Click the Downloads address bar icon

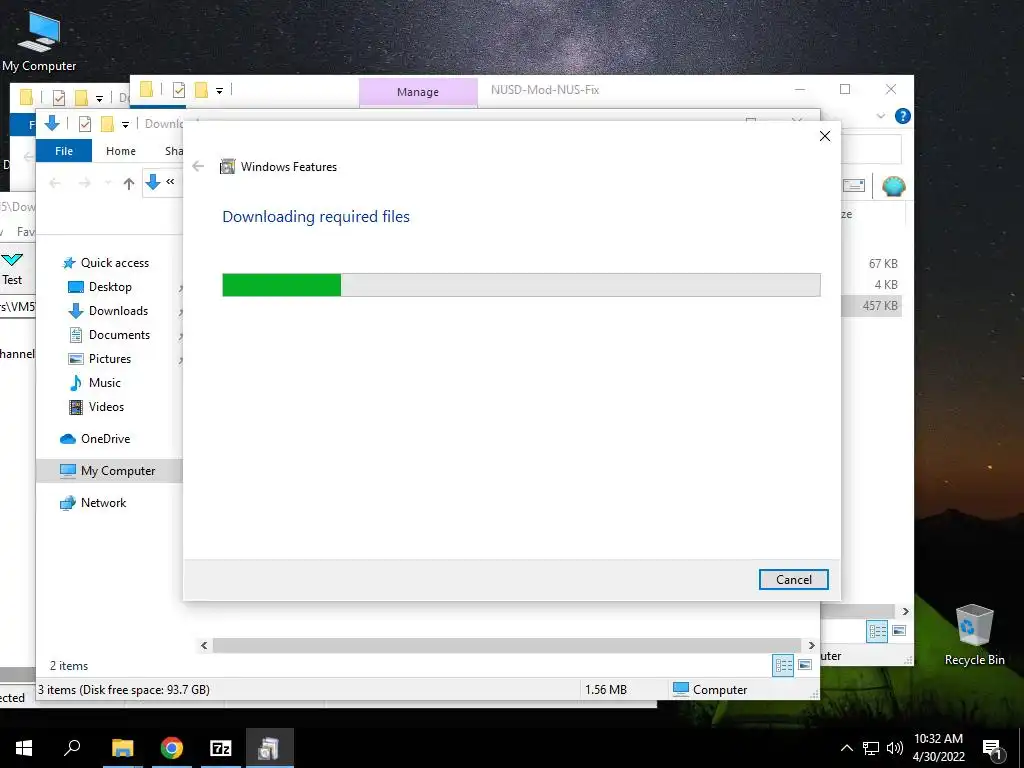[153, 182]
